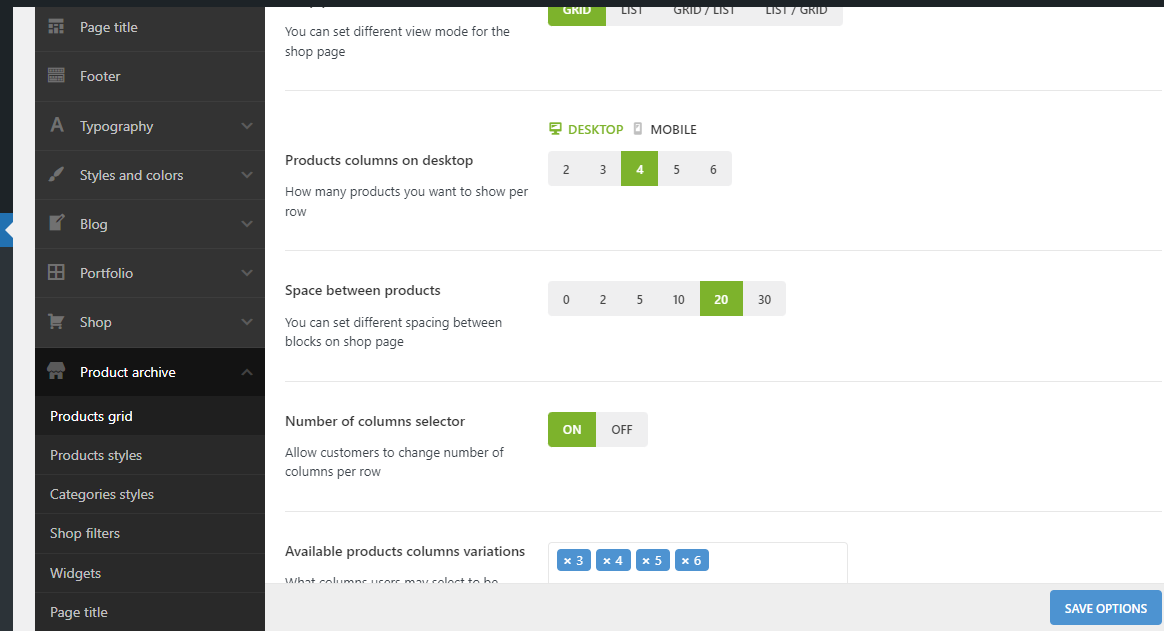
Task: Click the Portfolio grid icon
Action: coord(57,273)
